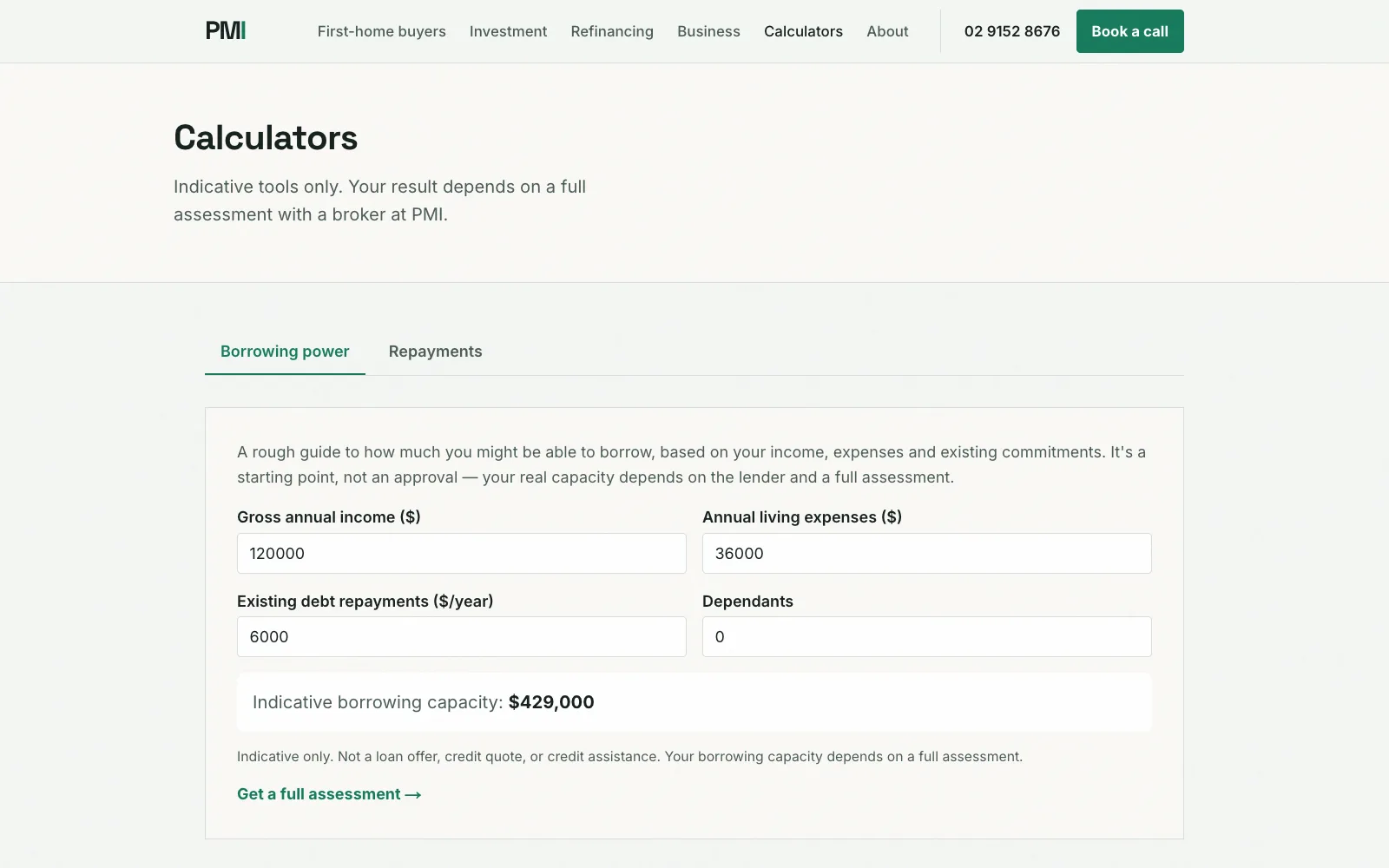This screenshot has width=1389, height=868.
Task: Open the Investment nav link
Action: [508, 31]
